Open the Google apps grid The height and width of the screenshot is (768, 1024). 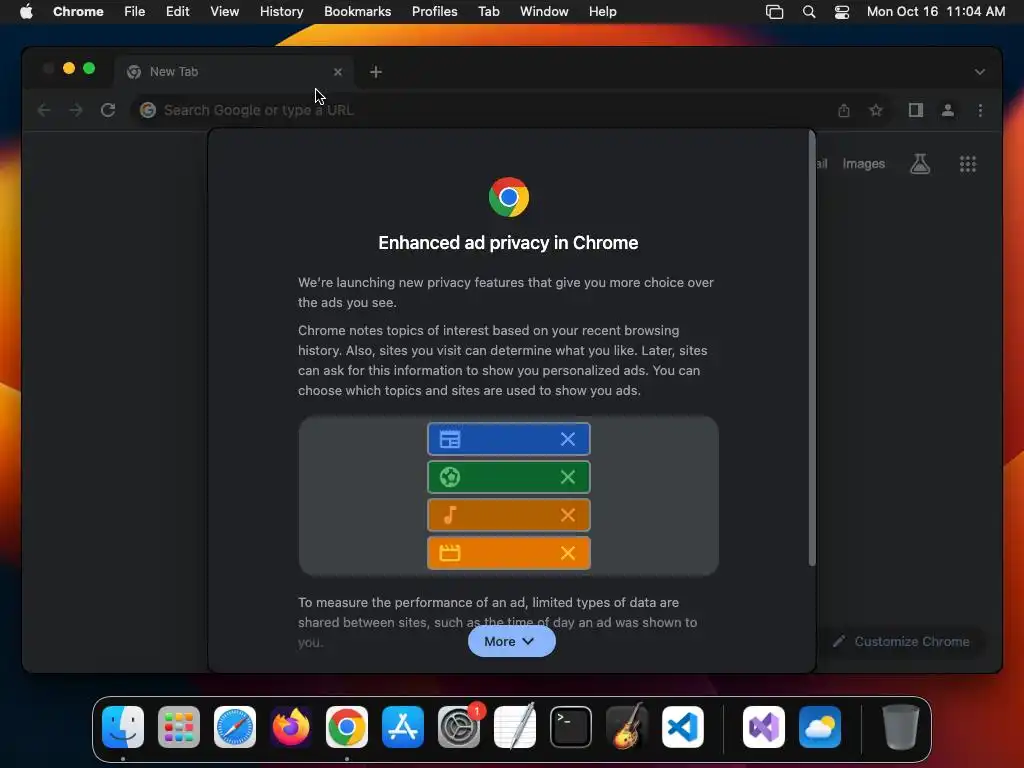click(968, 164)
